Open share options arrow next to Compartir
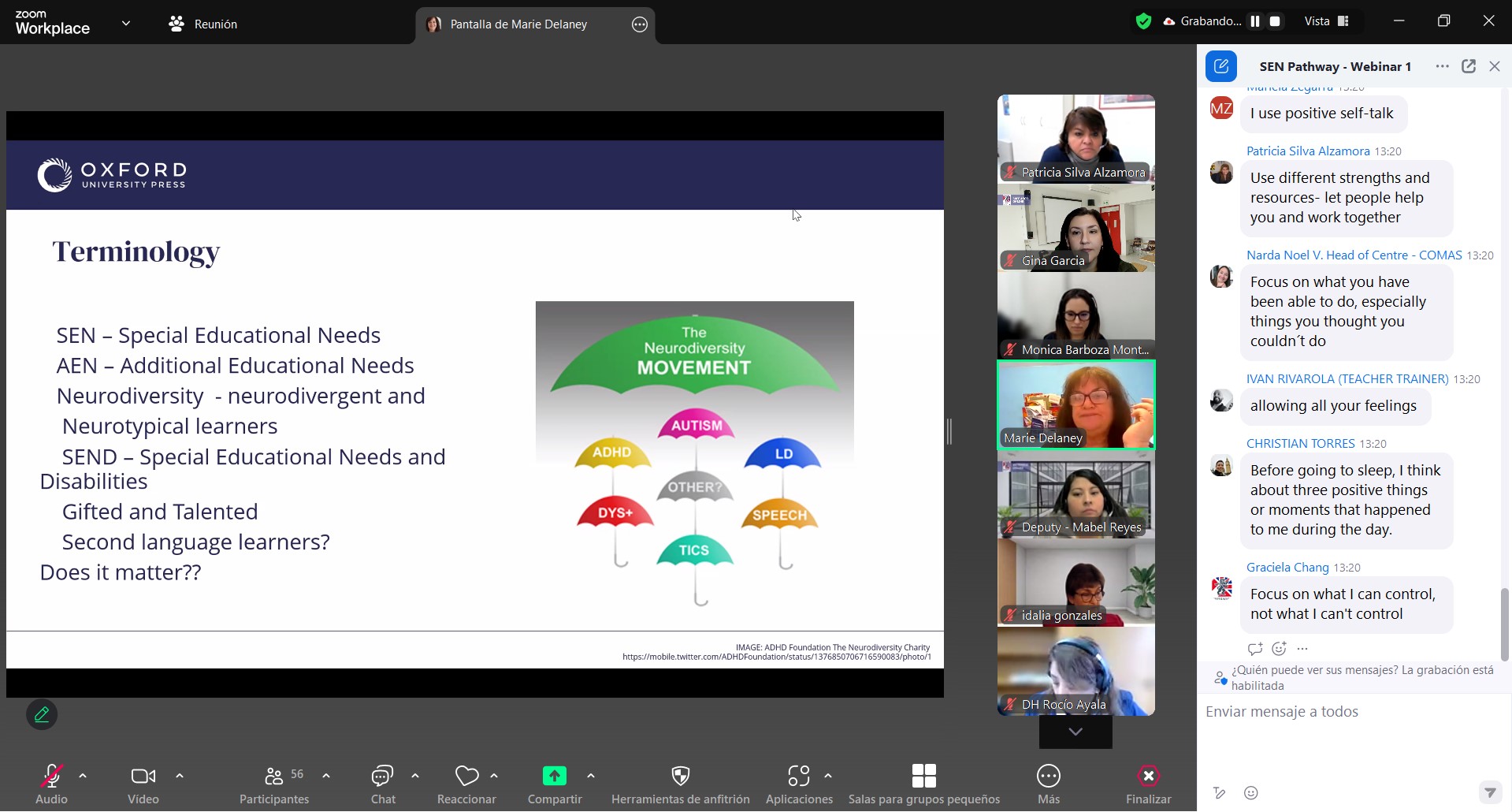The height and width of the screenshot is (812, 1512). click(591, 777)
